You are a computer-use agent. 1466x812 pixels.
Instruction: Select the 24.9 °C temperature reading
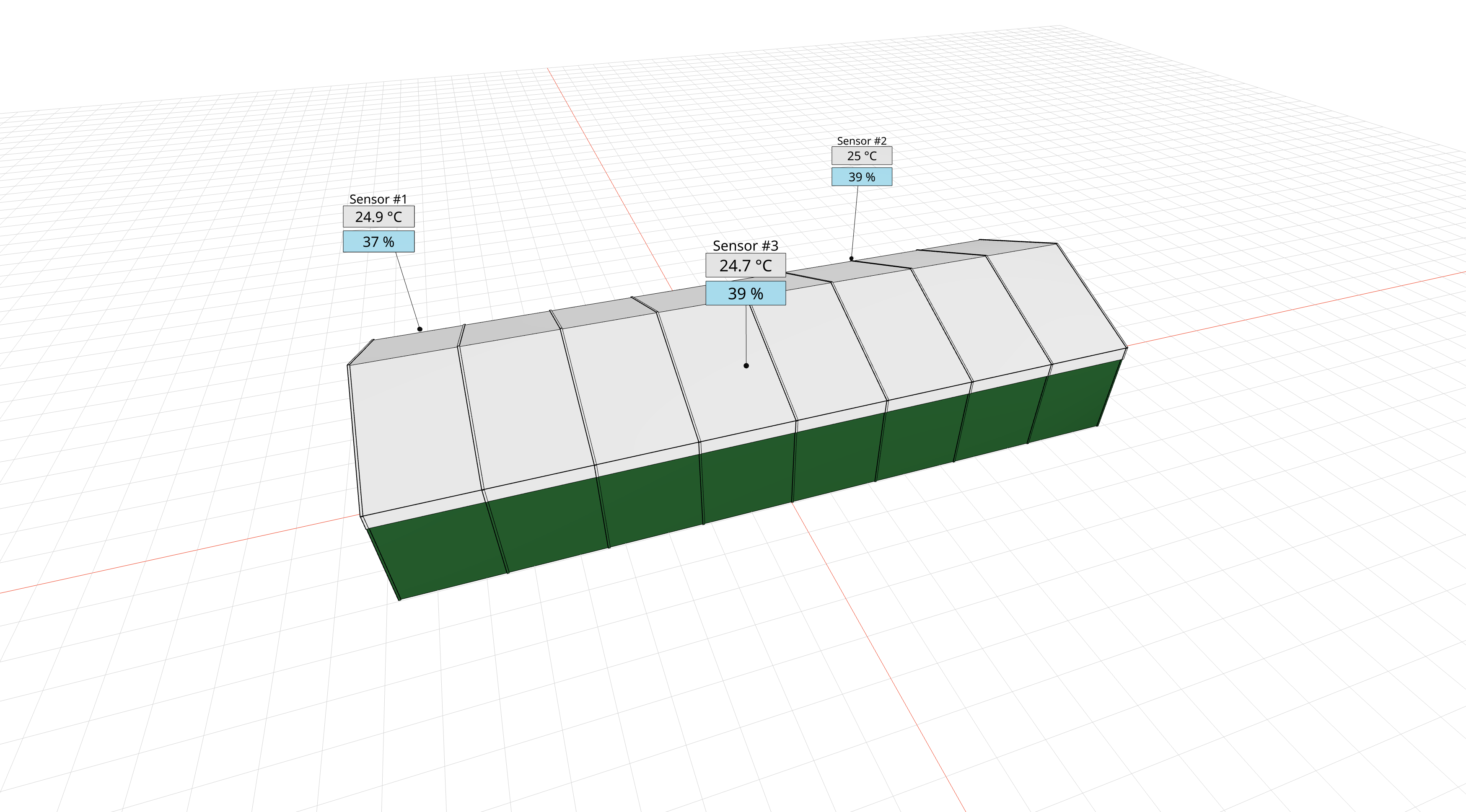378,217
